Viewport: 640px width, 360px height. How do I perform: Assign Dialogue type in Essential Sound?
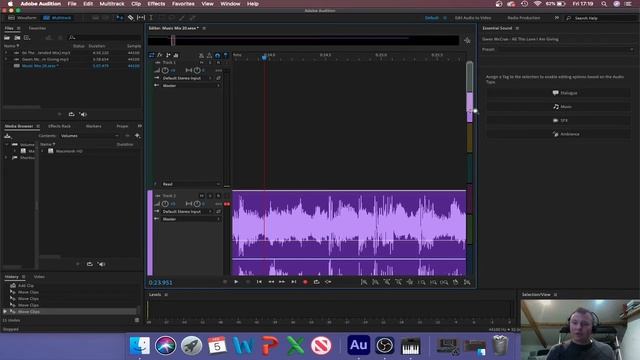pos(558,93)
